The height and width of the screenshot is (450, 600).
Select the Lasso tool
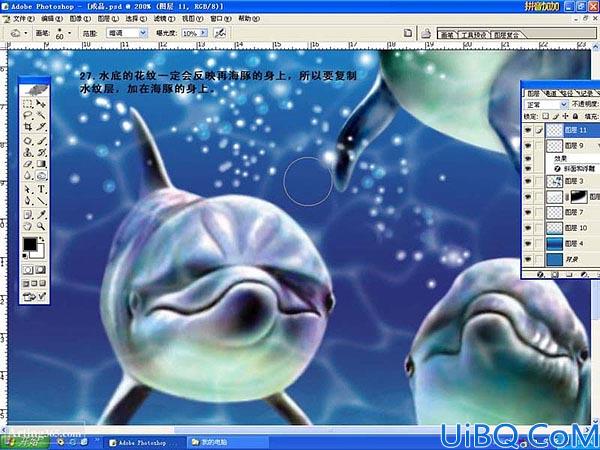click(x=28, y=115)
